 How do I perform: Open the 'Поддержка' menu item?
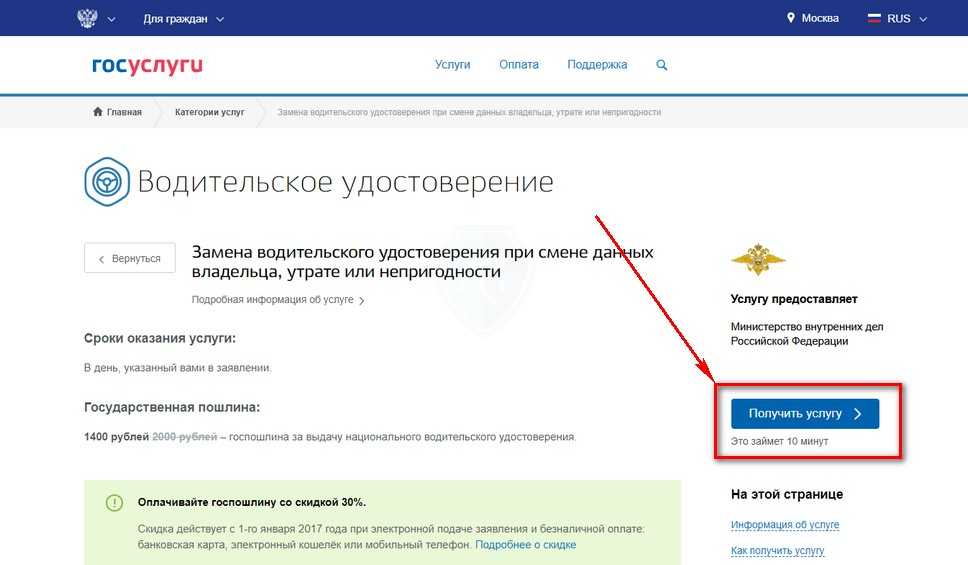point(597,65)
